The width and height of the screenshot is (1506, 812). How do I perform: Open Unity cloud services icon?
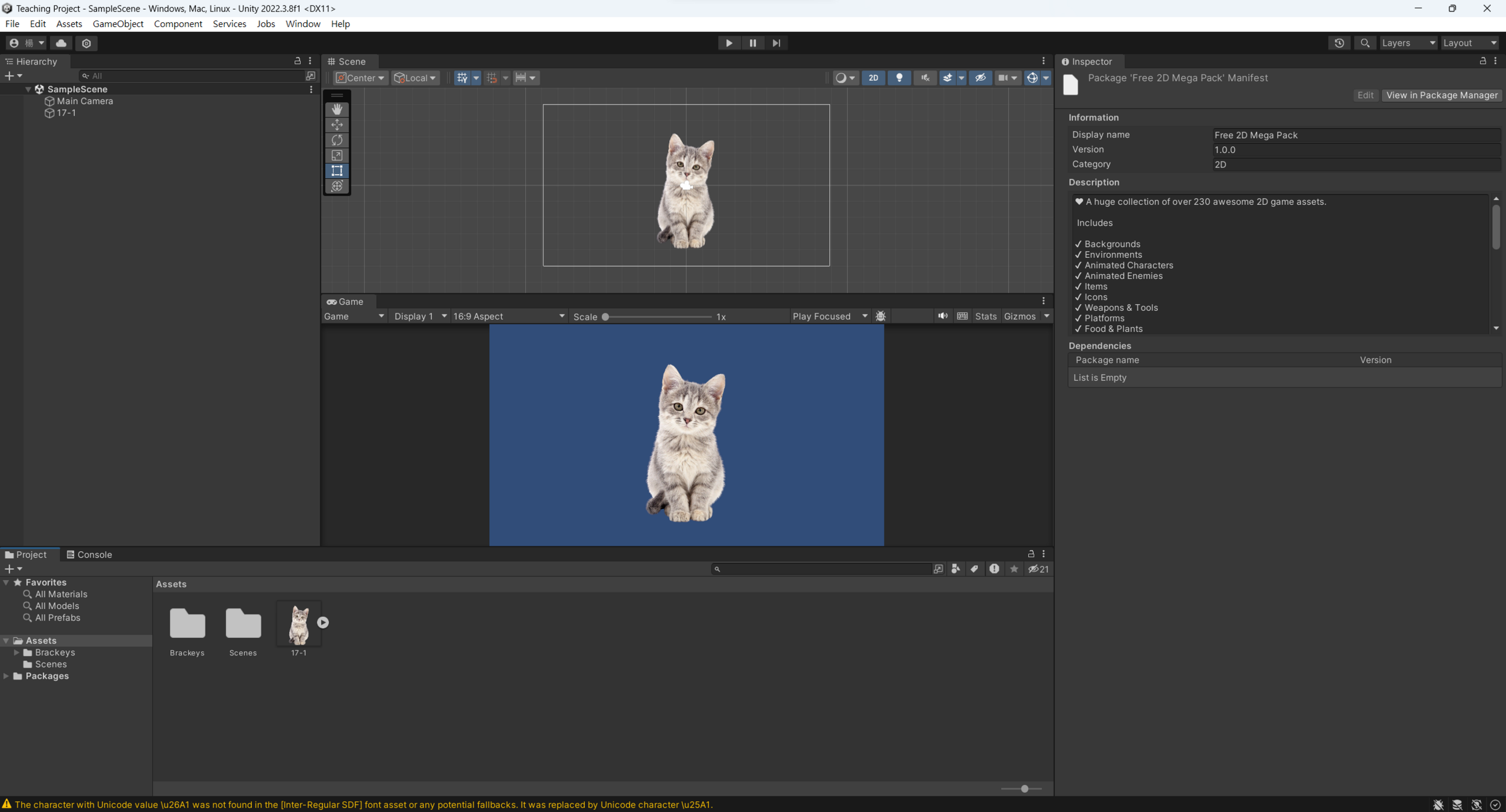(x=61, y=43)
